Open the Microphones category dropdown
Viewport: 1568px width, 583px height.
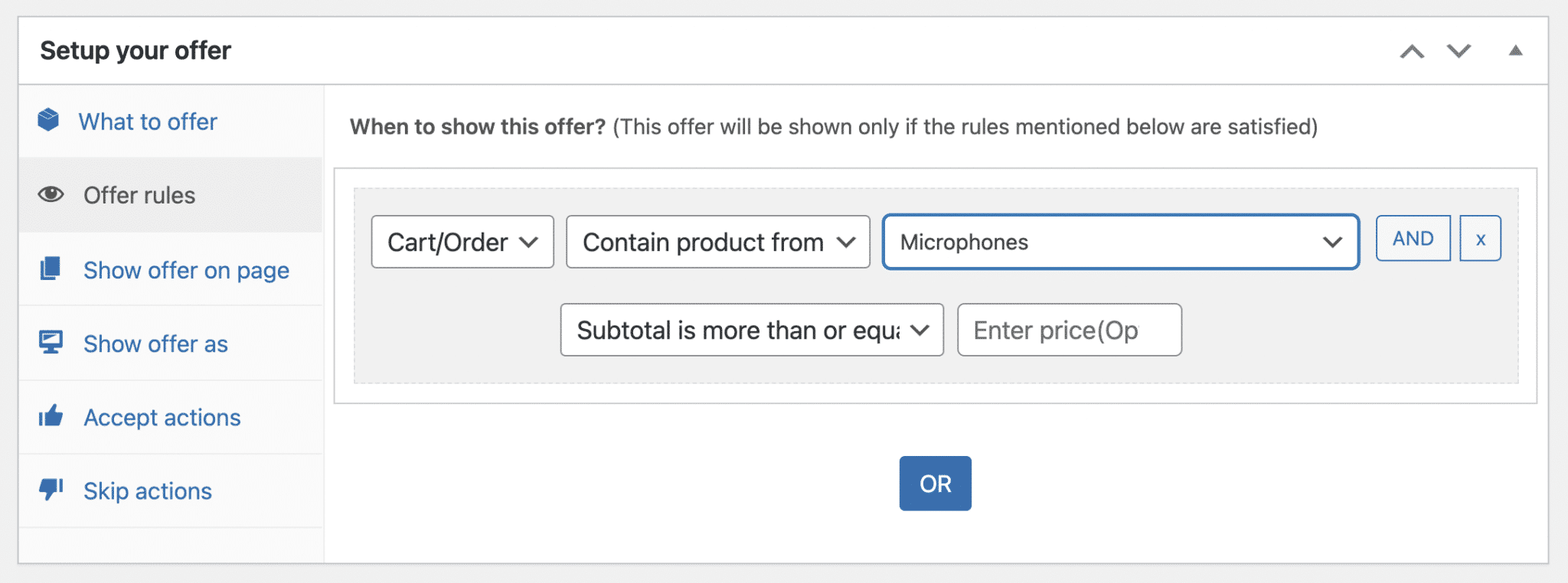1119,243
